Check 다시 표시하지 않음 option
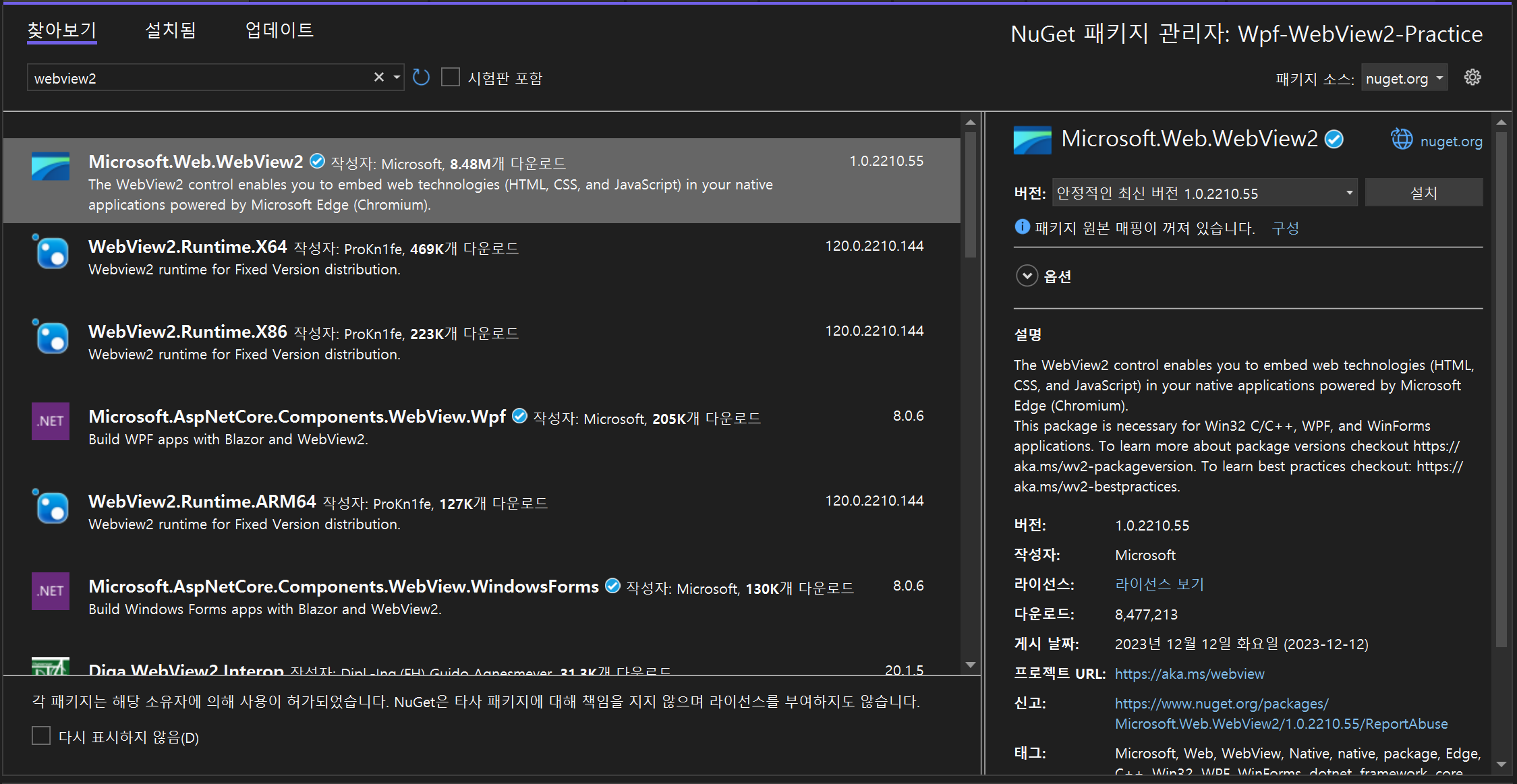The image size is (1517, 784). pos(41,735)
